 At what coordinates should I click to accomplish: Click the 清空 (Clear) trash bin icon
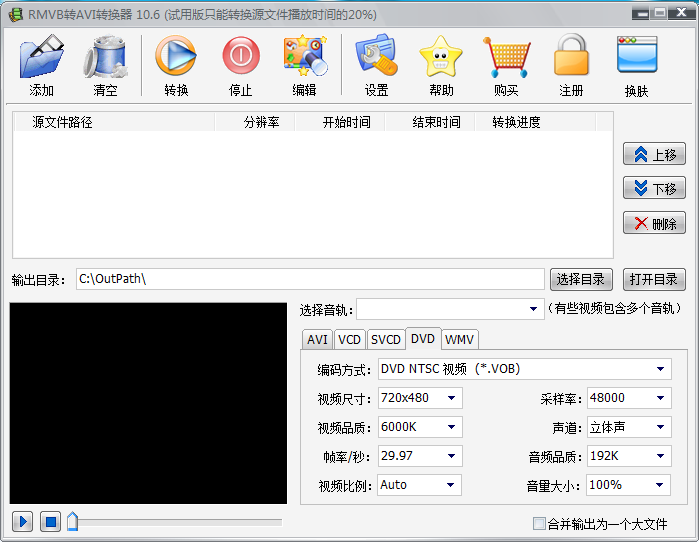click(x=105, y=57)
